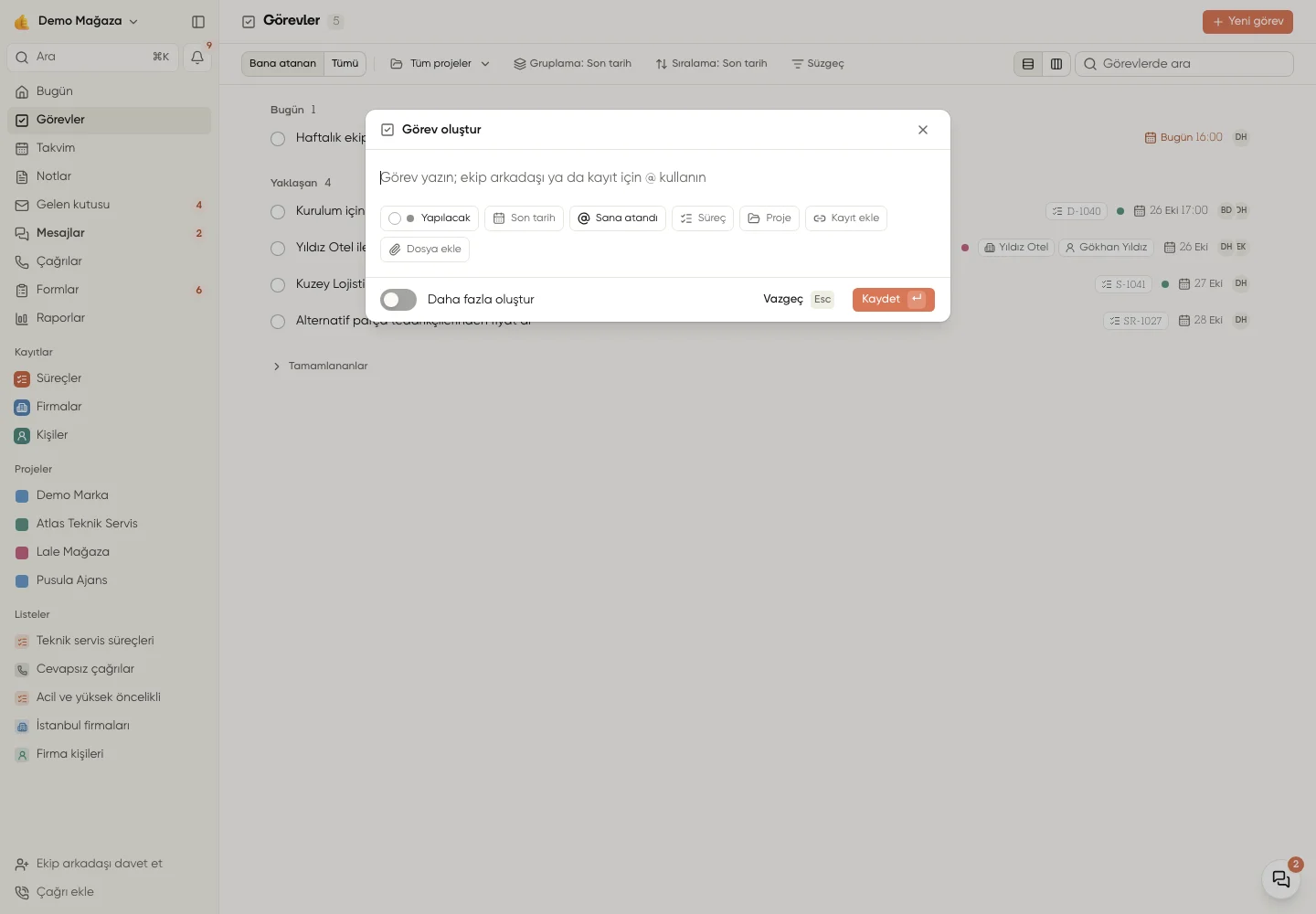Switch to list view layout icon

click(1028, 64)
